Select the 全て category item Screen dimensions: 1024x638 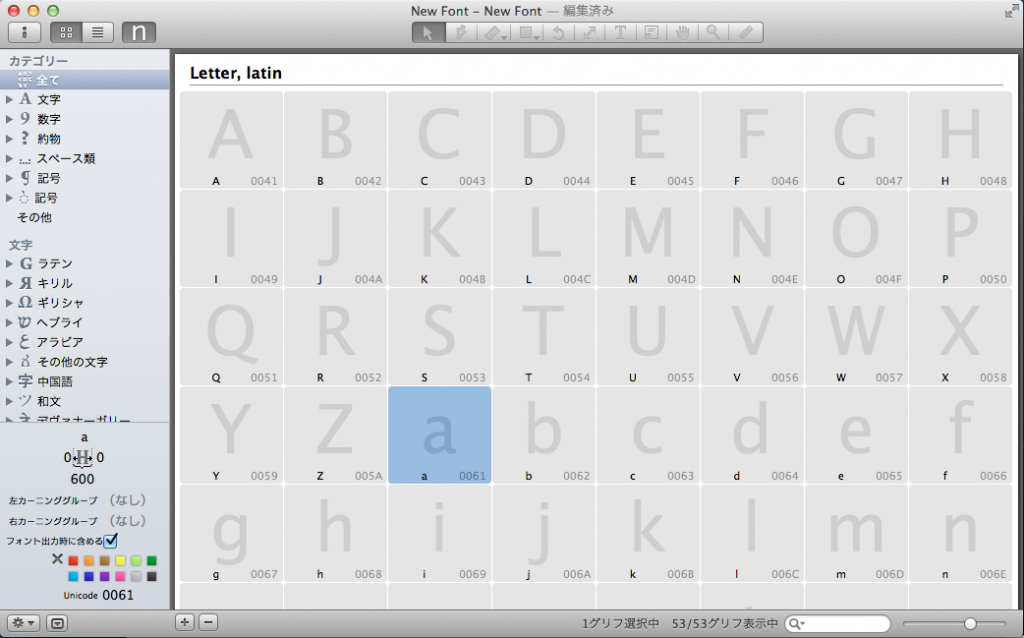tap(48, 80)
